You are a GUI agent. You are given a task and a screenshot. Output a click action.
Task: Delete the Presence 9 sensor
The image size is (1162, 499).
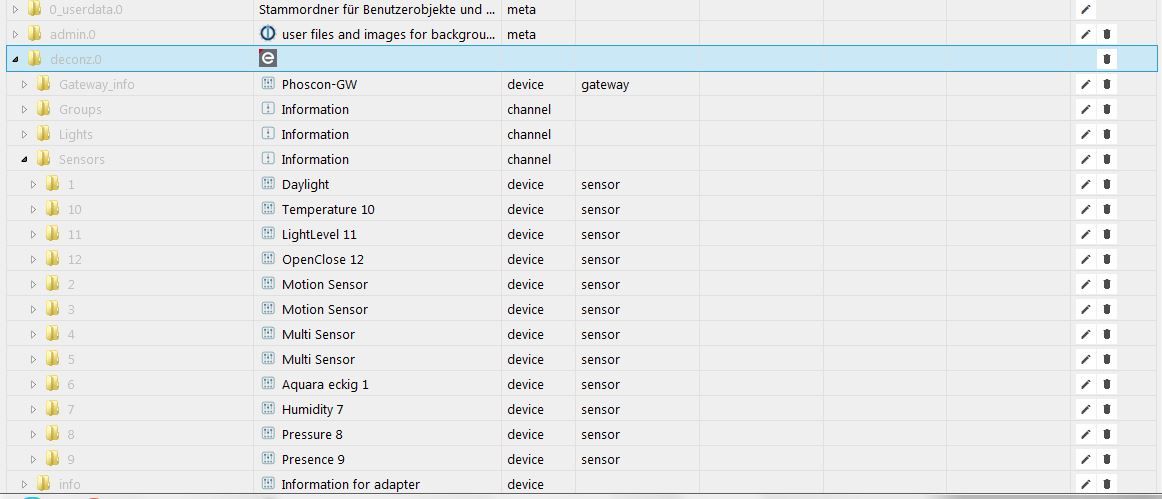[x=1106, y=460]
